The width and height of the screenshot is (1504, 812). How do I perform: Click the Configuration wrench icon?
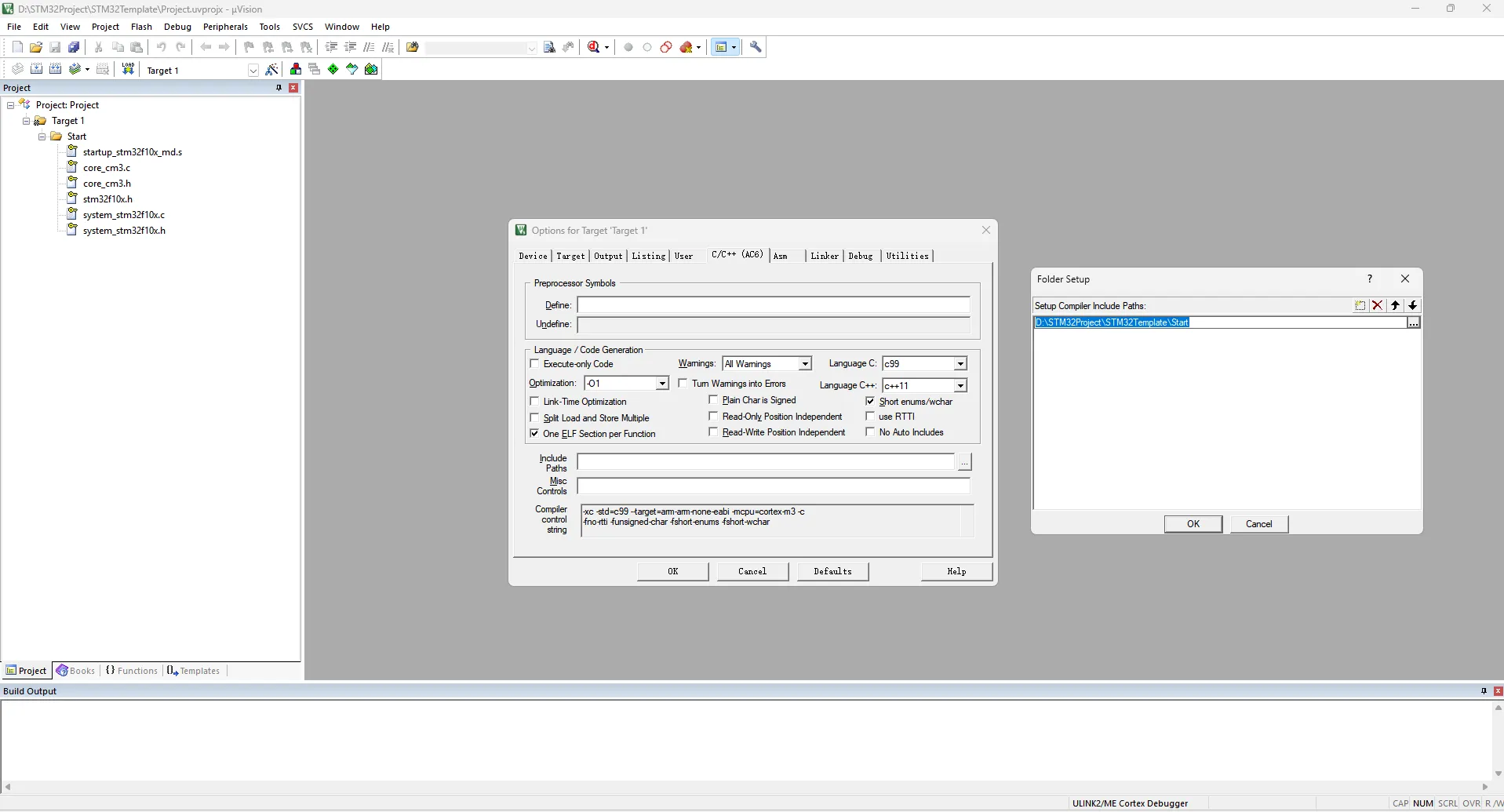(756, 47)
